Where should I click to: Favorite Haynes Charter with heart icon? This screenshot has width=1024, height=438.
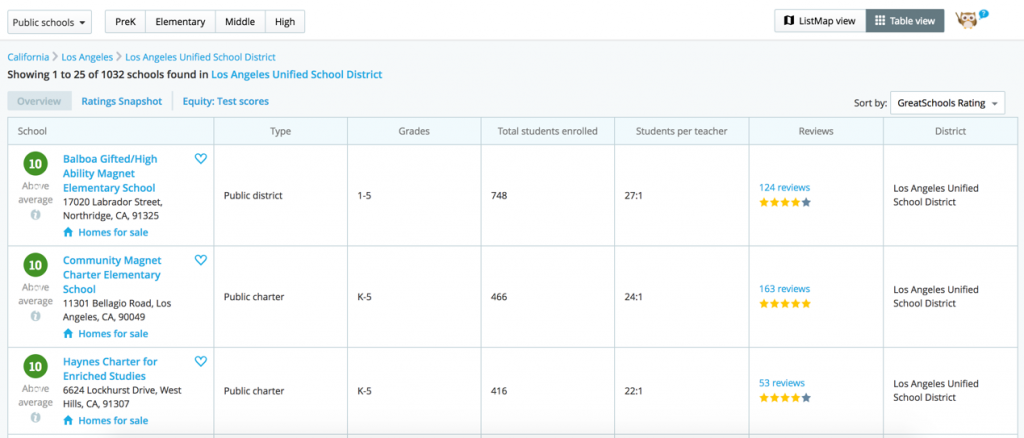pos(200,361)
